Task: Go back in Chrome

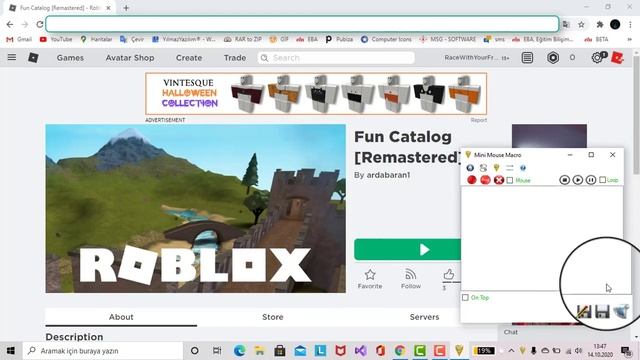Action: 10,24
